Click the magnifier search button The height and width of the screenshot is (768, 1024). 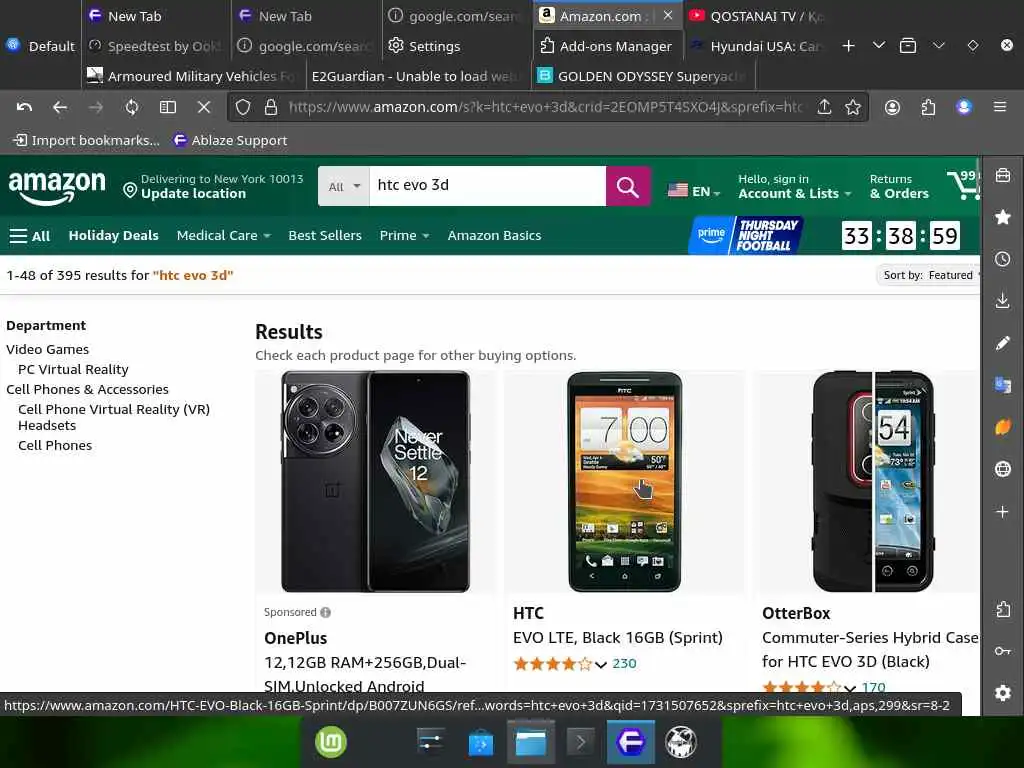pyautogui.click(x=628, y=186)
